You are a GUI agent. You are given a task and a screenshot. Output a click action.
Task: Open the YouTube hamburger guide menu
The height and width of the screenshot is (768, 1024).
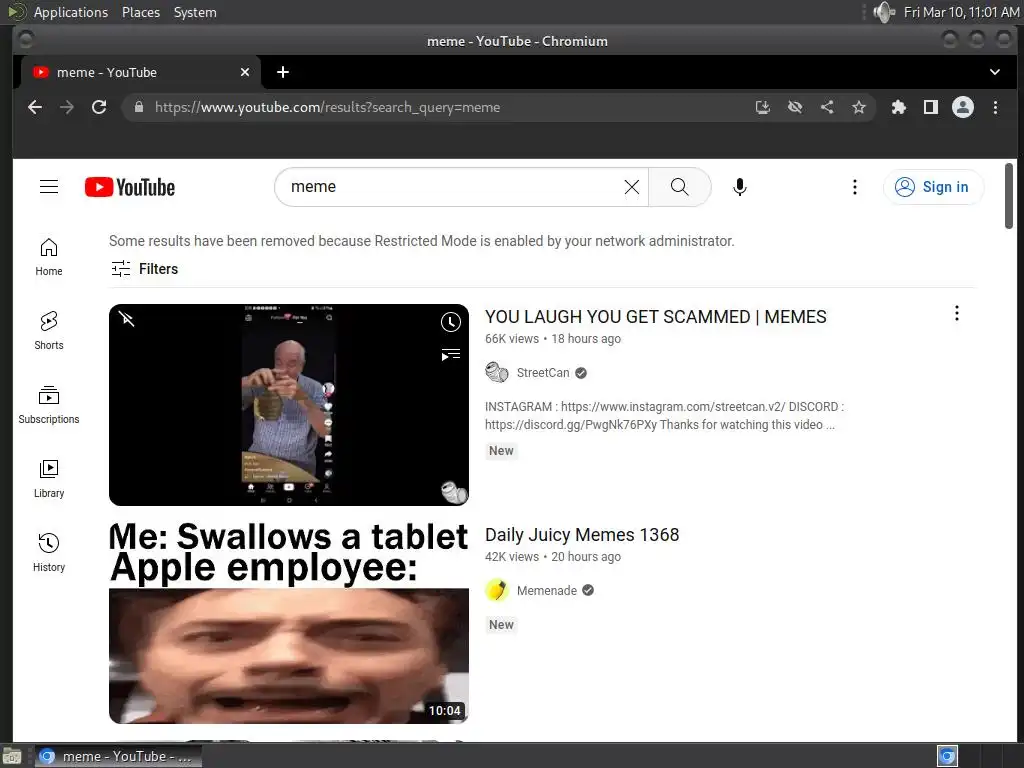[x=49, y=187]
